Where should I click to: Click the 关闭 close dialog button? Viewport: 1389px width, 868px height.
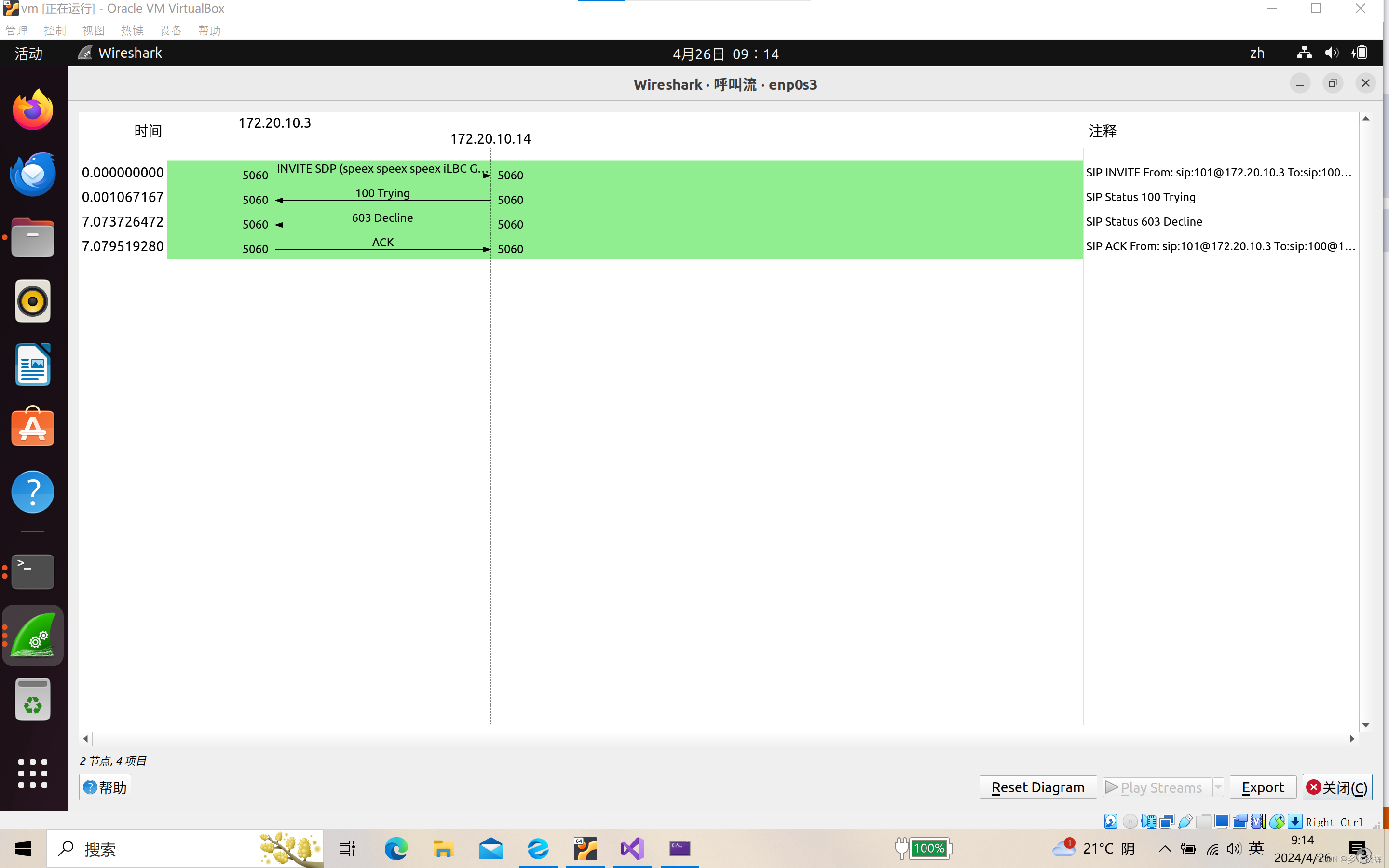1337,787
